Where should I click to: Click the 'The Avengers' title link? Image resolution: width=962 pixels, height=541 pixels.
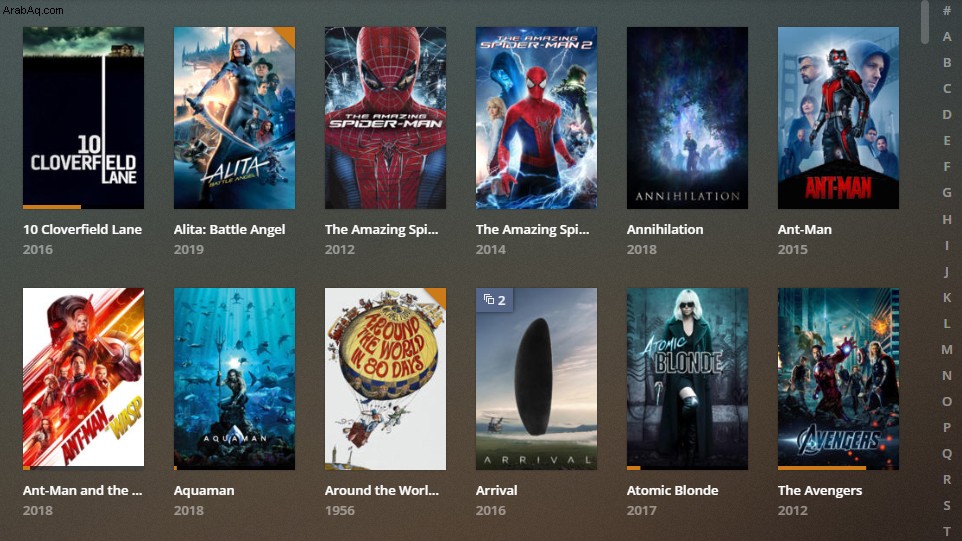pyautogui.click(x=820, y=490)
